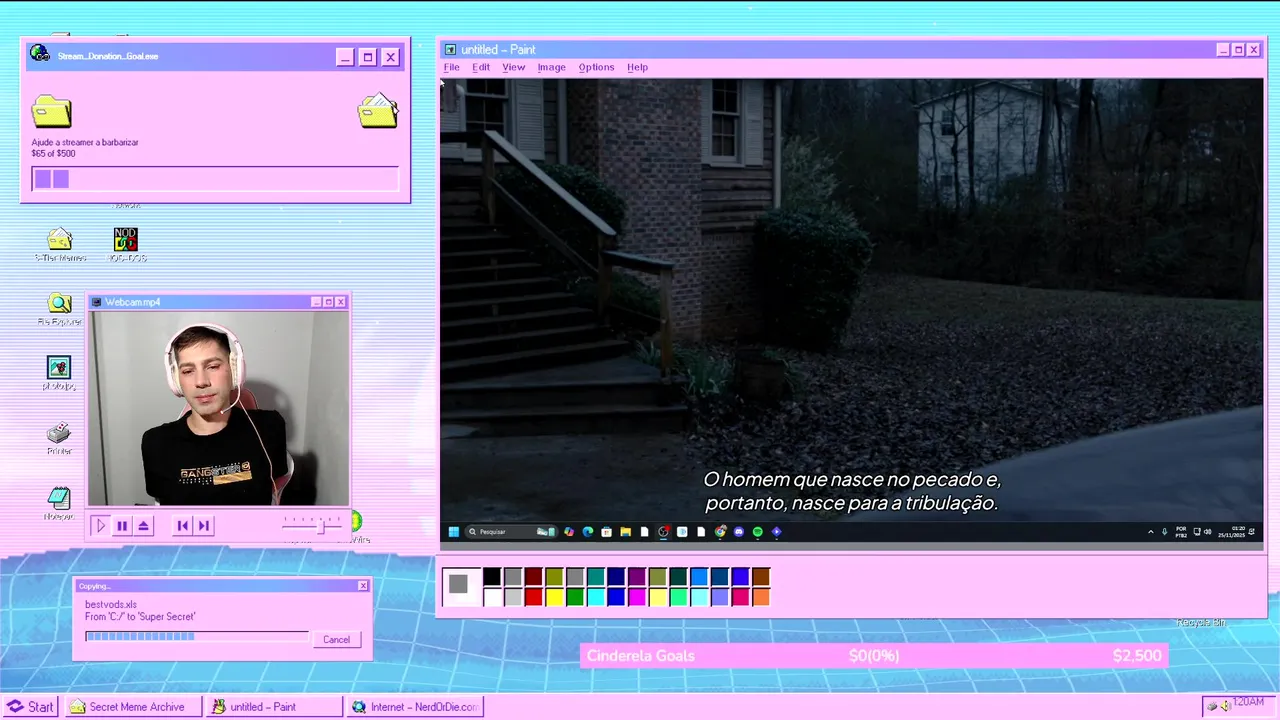Select the white color swatch

(492, 597)
